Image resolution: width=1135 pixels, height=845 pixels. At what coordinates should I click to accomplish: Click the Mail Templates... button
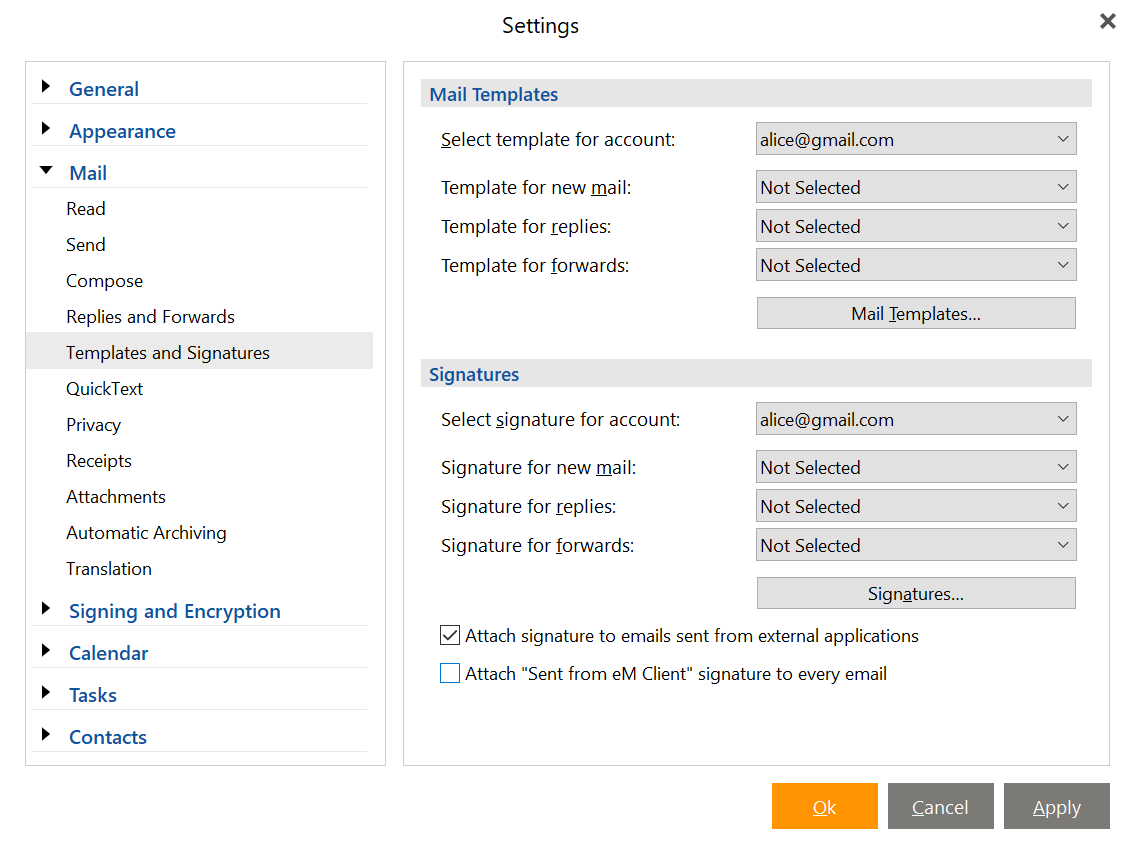[x=916, y=314]
